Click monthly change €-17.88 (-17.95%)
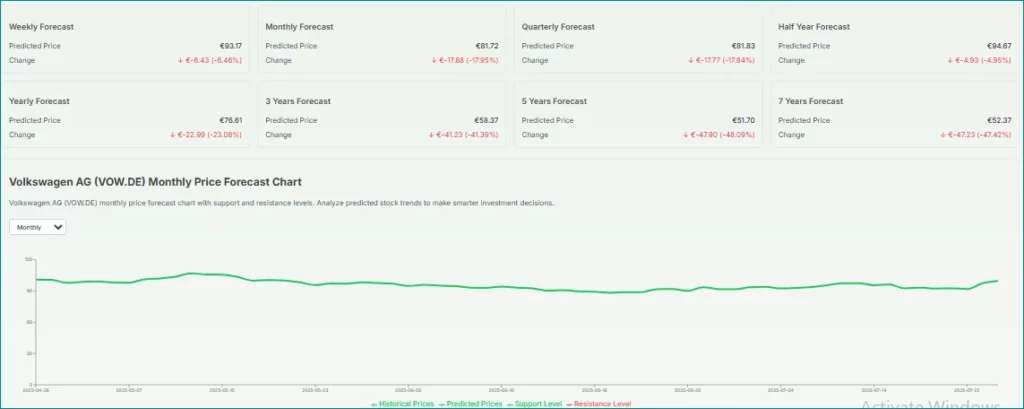1024x409 pixels. pyautogui.click(x=464, y=60)
